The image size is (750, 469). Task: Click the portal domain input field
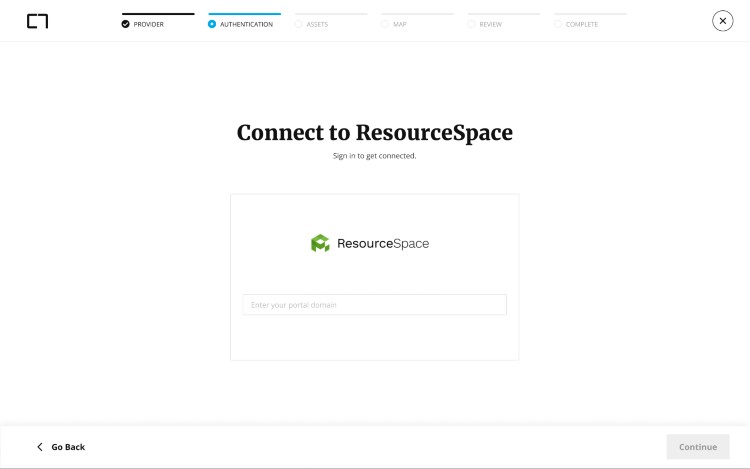click(375, 305)
